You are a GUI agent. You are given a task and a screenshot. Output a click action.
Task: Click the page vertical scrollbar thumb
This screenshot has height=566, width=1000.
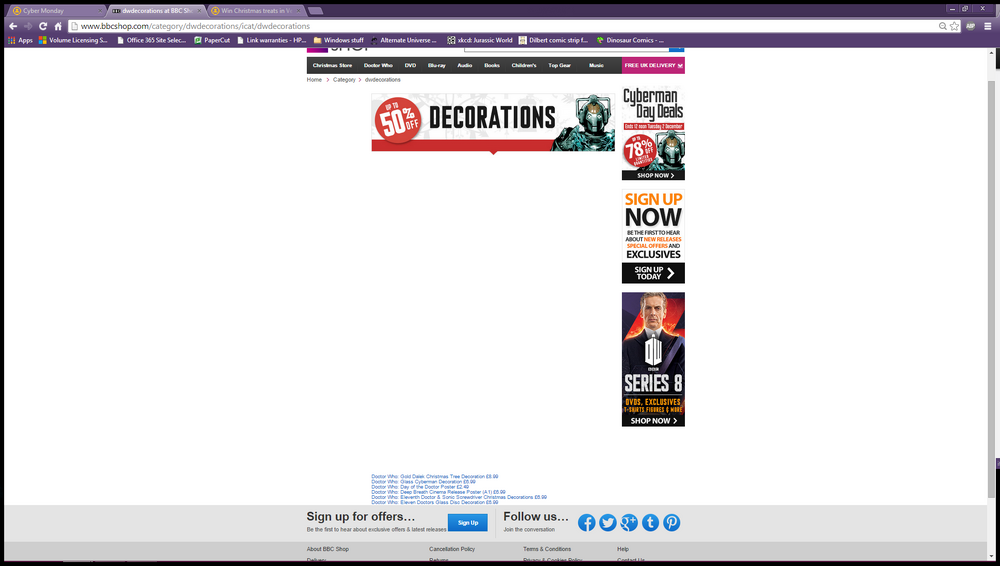click(x=991, y=289)
